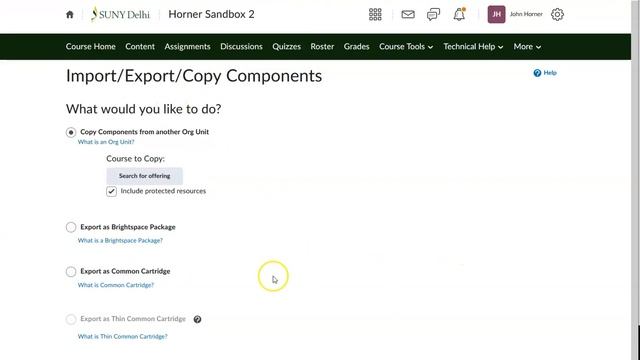Select Export as Thin Common Cartridge radio
Viewport: 640px width, 360px height.
[71, 319]
